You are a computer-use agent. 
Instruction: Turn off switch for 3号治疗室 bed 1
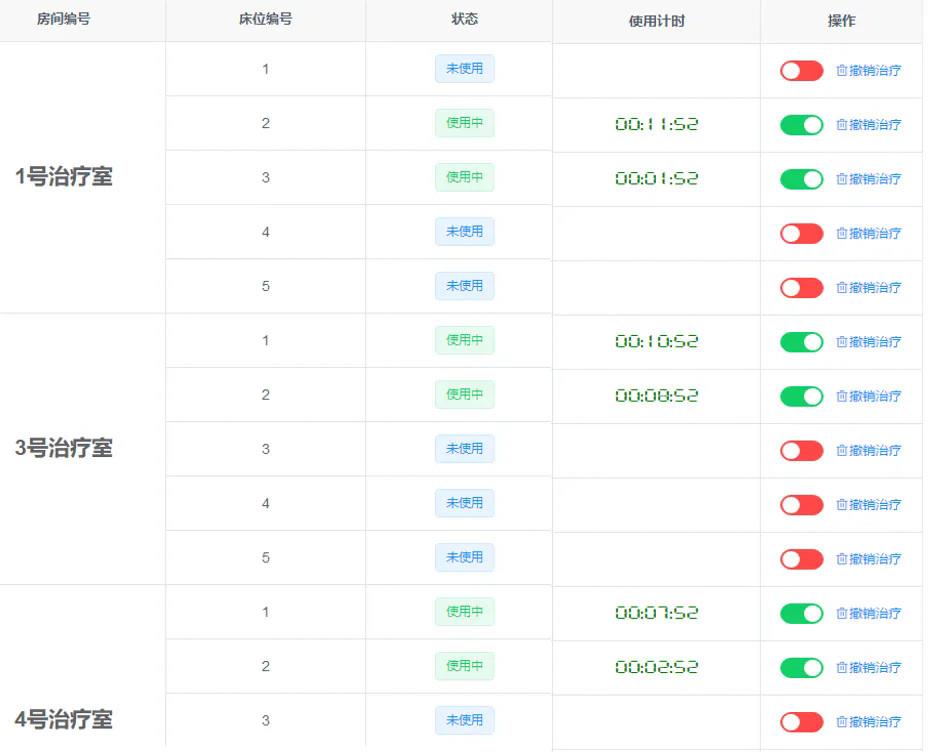tap(801, 342)
